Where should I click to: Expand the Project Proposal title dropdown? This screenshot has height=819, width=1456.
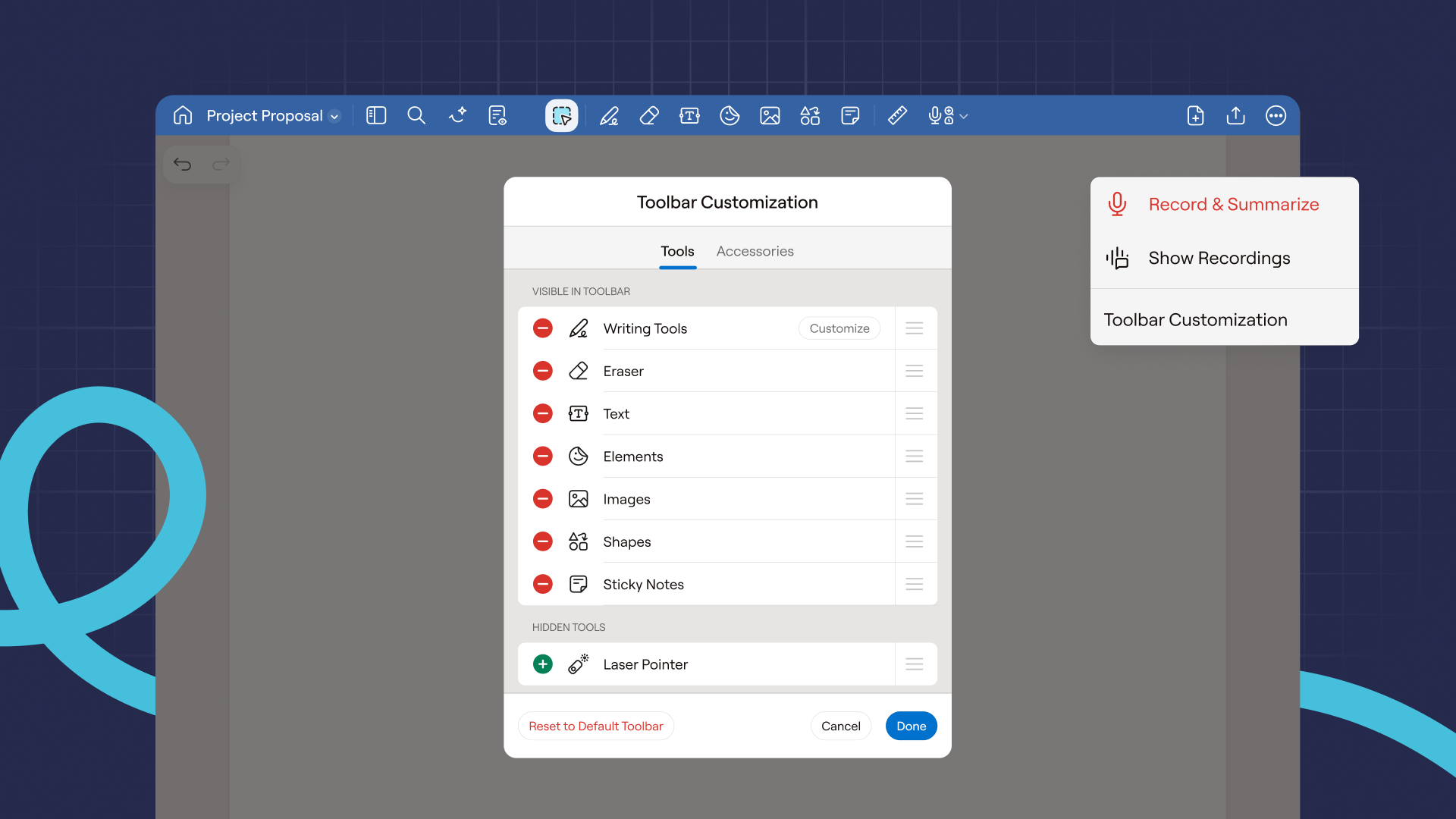tap(334, 117)
